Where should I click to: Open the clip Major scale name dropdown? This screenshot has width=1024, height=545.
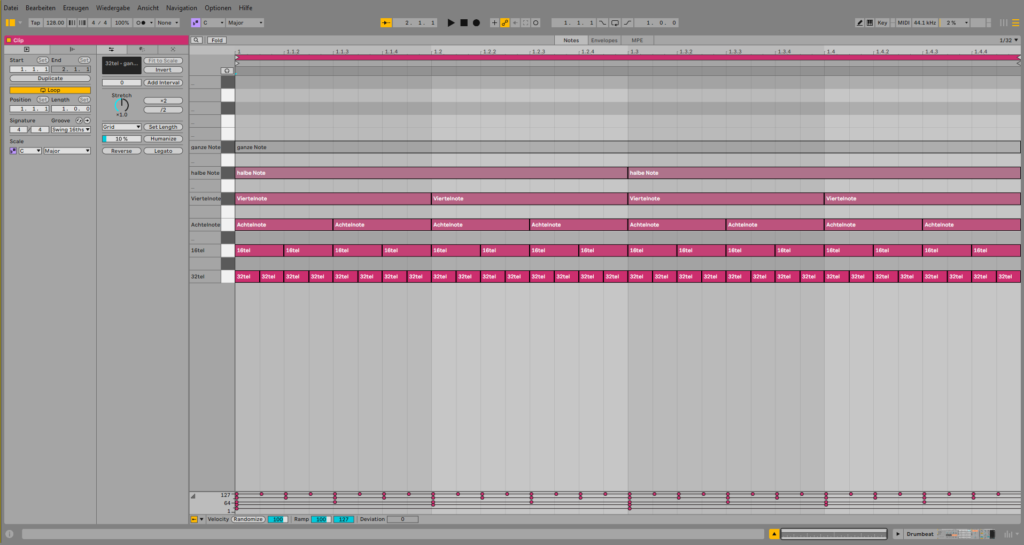click(67, 151)
